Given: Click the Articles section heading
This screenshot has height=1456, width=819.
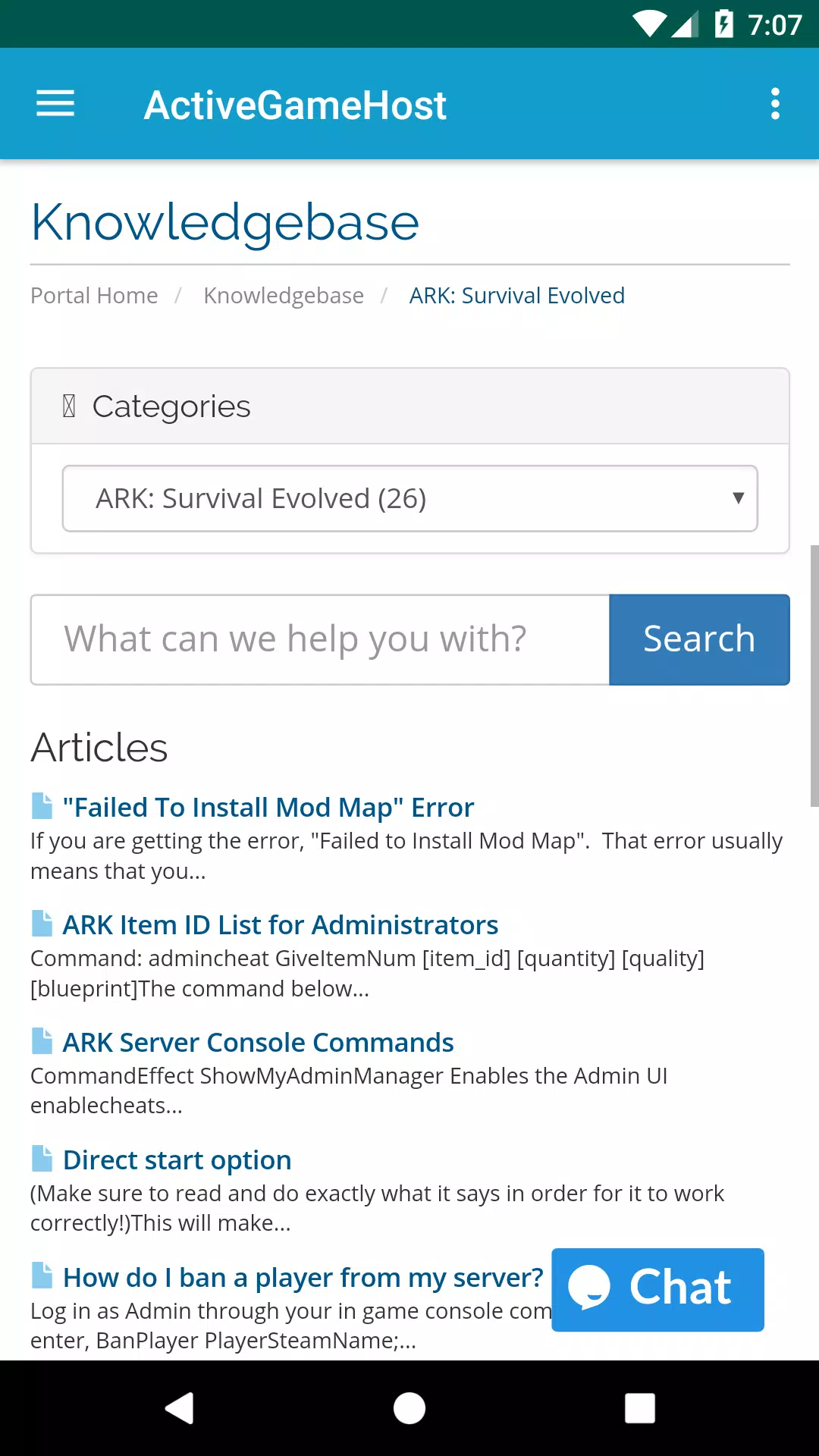Looking at the screenshot, I should (99, 747).
